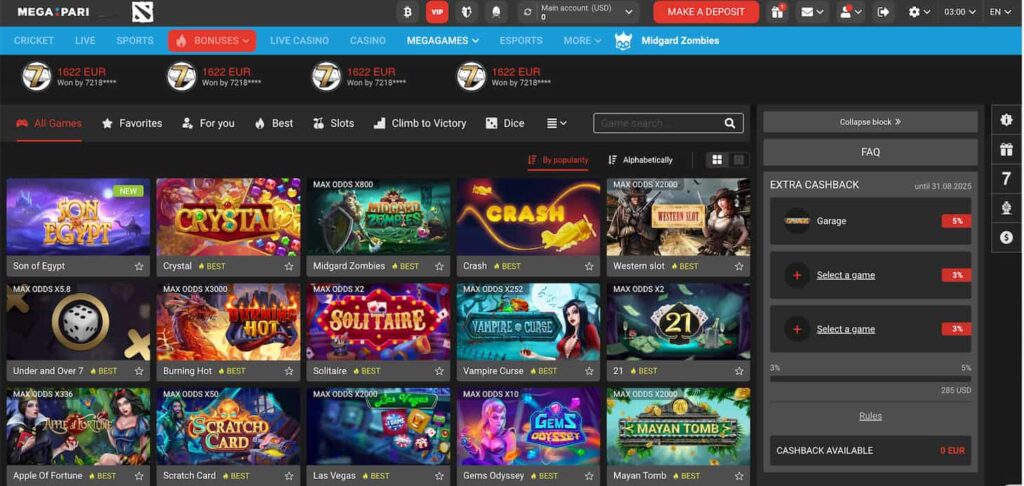
Task: Switch to the Favorites tab
Action: click(132, 123)
